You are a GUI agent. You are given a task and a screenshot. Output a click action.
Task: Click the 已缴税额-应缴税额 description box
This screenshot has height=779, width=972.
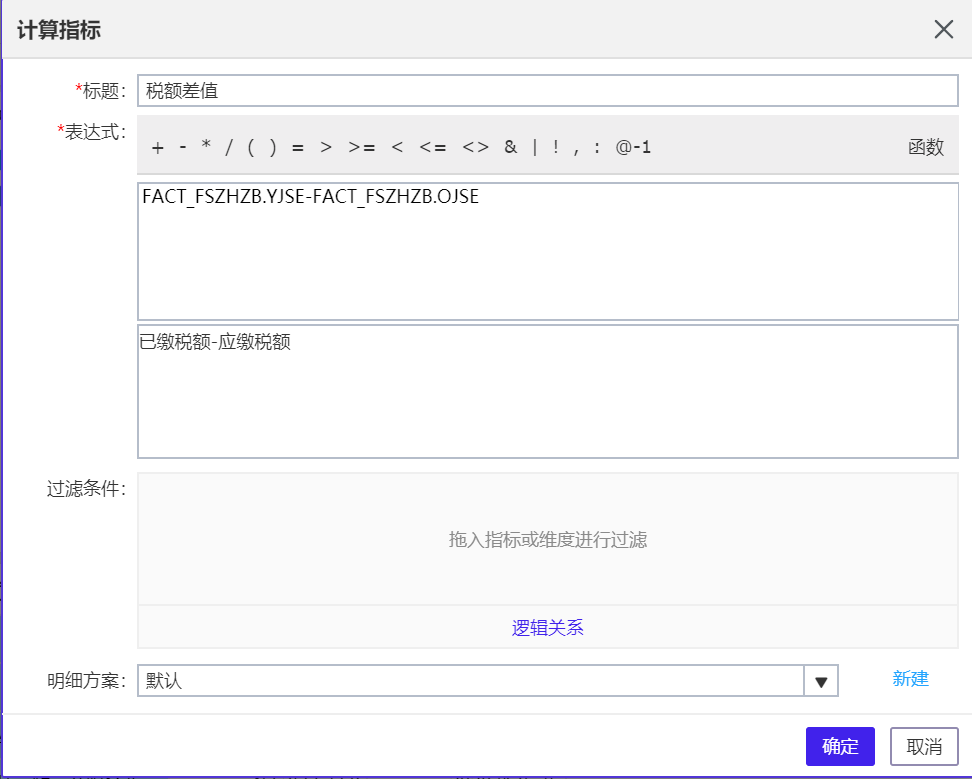[547, 392]
